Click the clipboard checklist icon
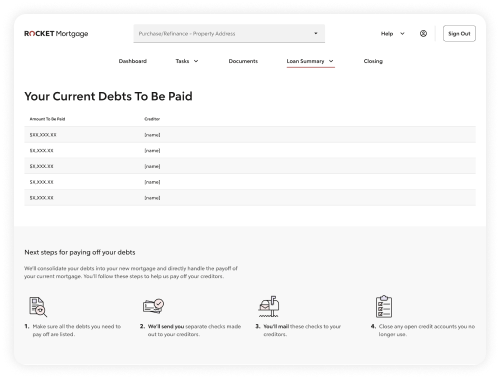The height and width of the screenshot is (379, 500). (384, 306)
